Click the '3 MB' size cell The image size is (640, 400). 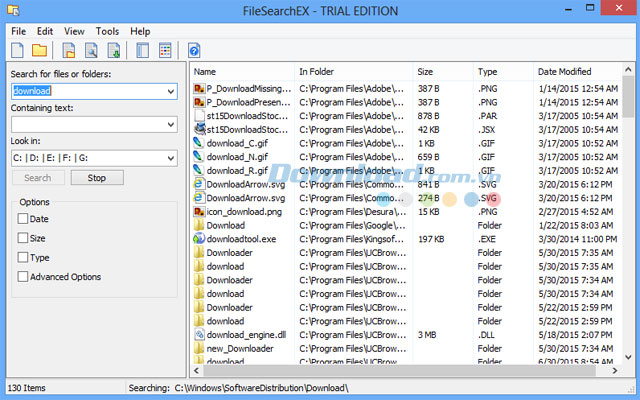tap(427, 335)
